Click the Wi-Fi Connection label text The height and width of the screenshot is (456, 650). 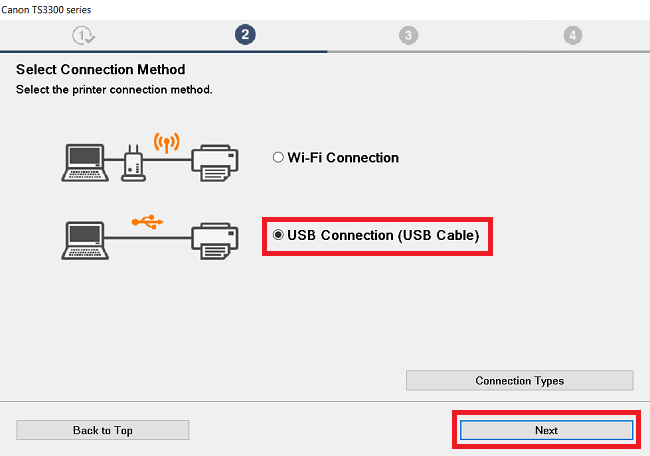[x=343, y=158]
